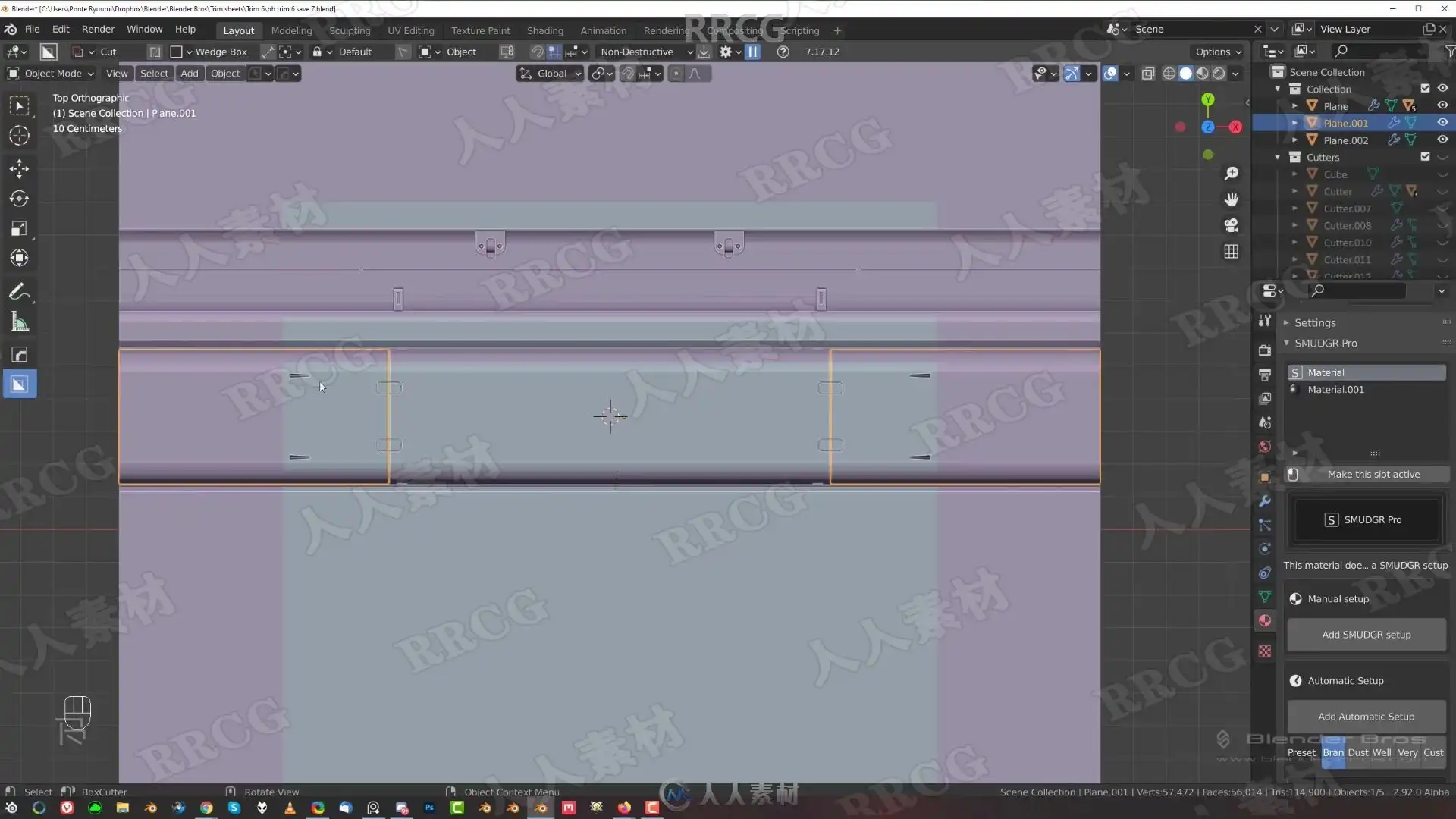The image size is (1456, 819).
Task: Open Global transform orientation dropdown
Action: 551,74
